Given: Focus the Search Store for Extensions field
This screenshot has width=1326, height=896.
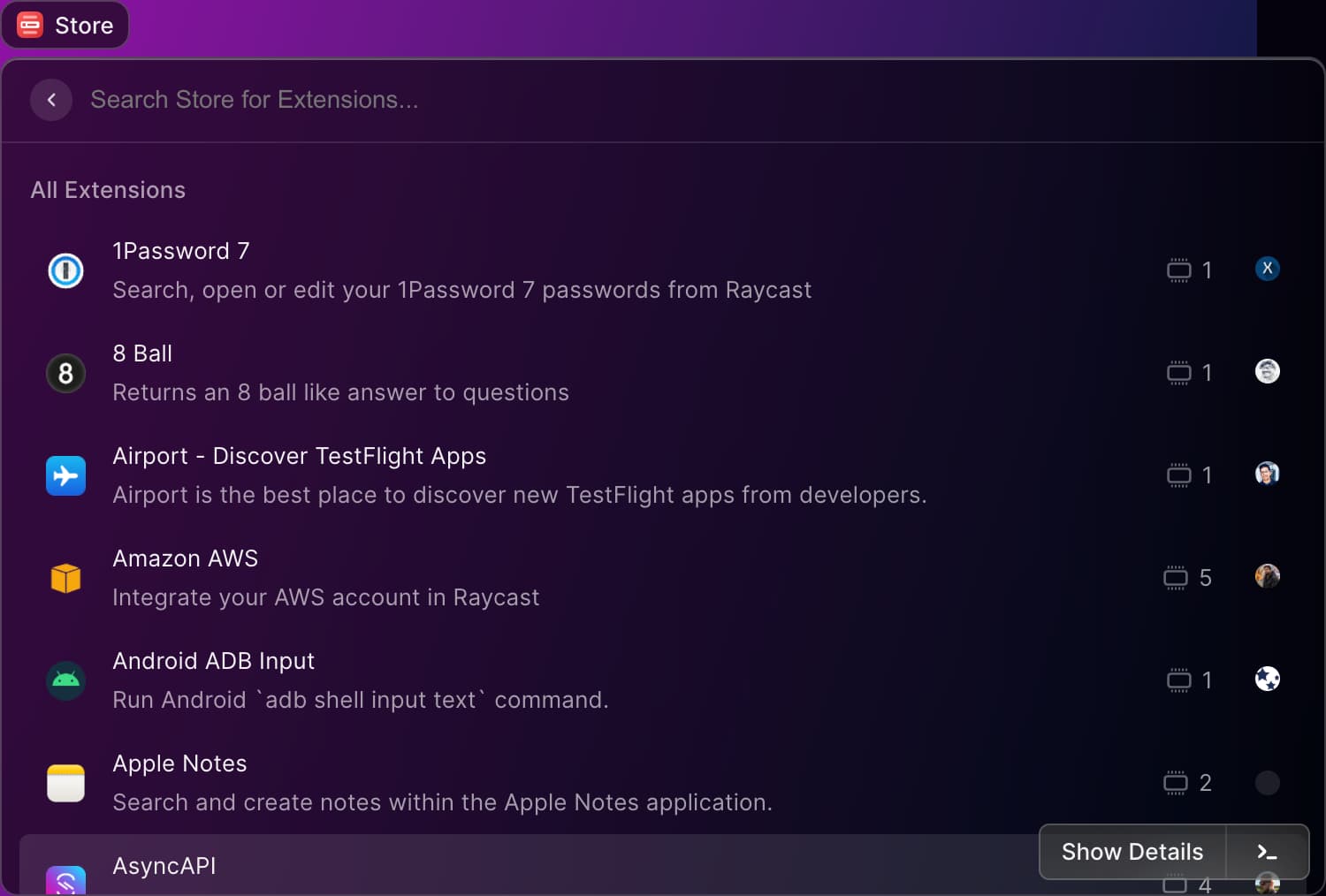Looking at the screenshot, I should click(530, 100).
